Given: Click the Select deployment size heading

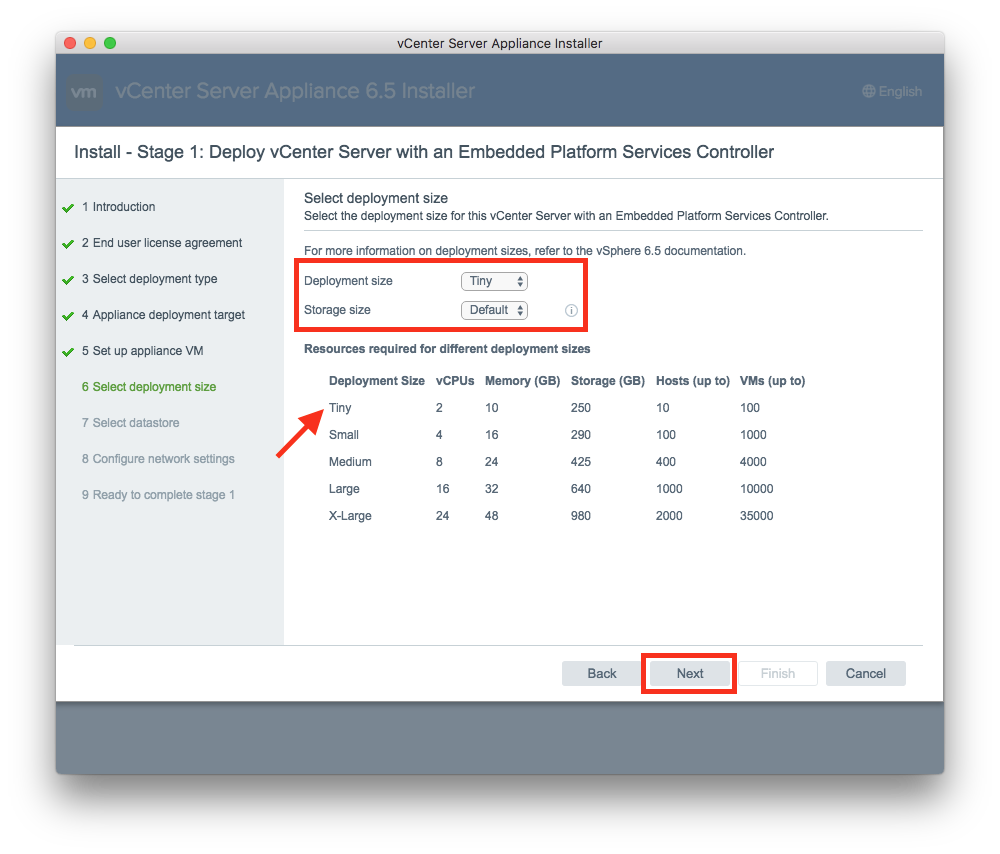Looking at the screenshot, I should click(x=376, y=198).
